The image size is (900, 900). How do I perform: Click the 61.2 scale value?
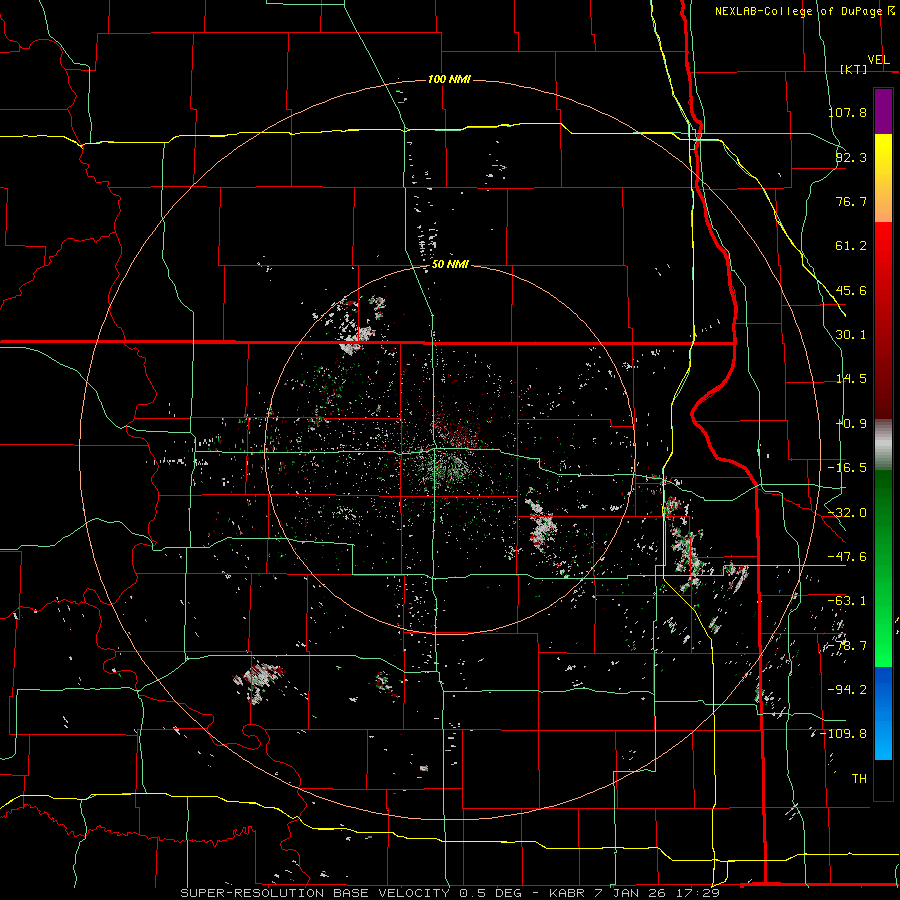tap(851, 246)
